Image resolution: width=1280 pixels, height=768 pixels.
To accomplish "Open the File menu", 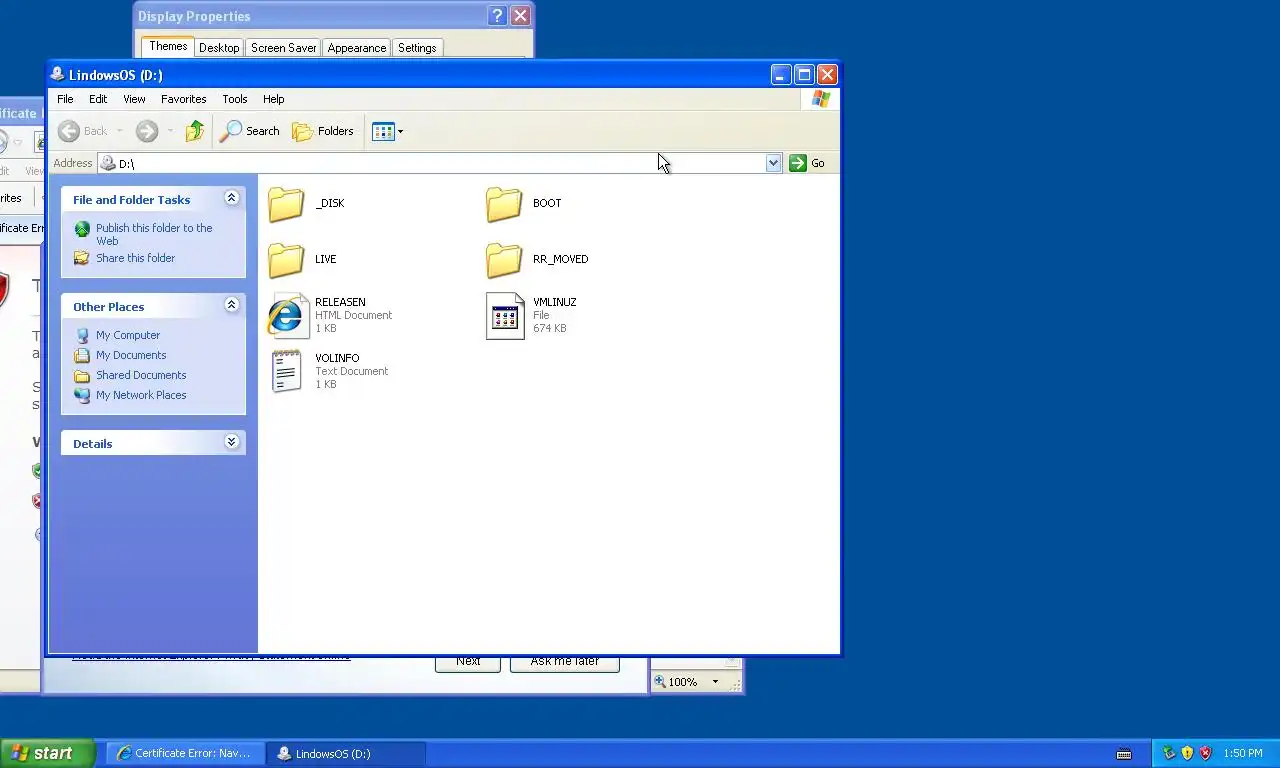I will tap(65, 99).
